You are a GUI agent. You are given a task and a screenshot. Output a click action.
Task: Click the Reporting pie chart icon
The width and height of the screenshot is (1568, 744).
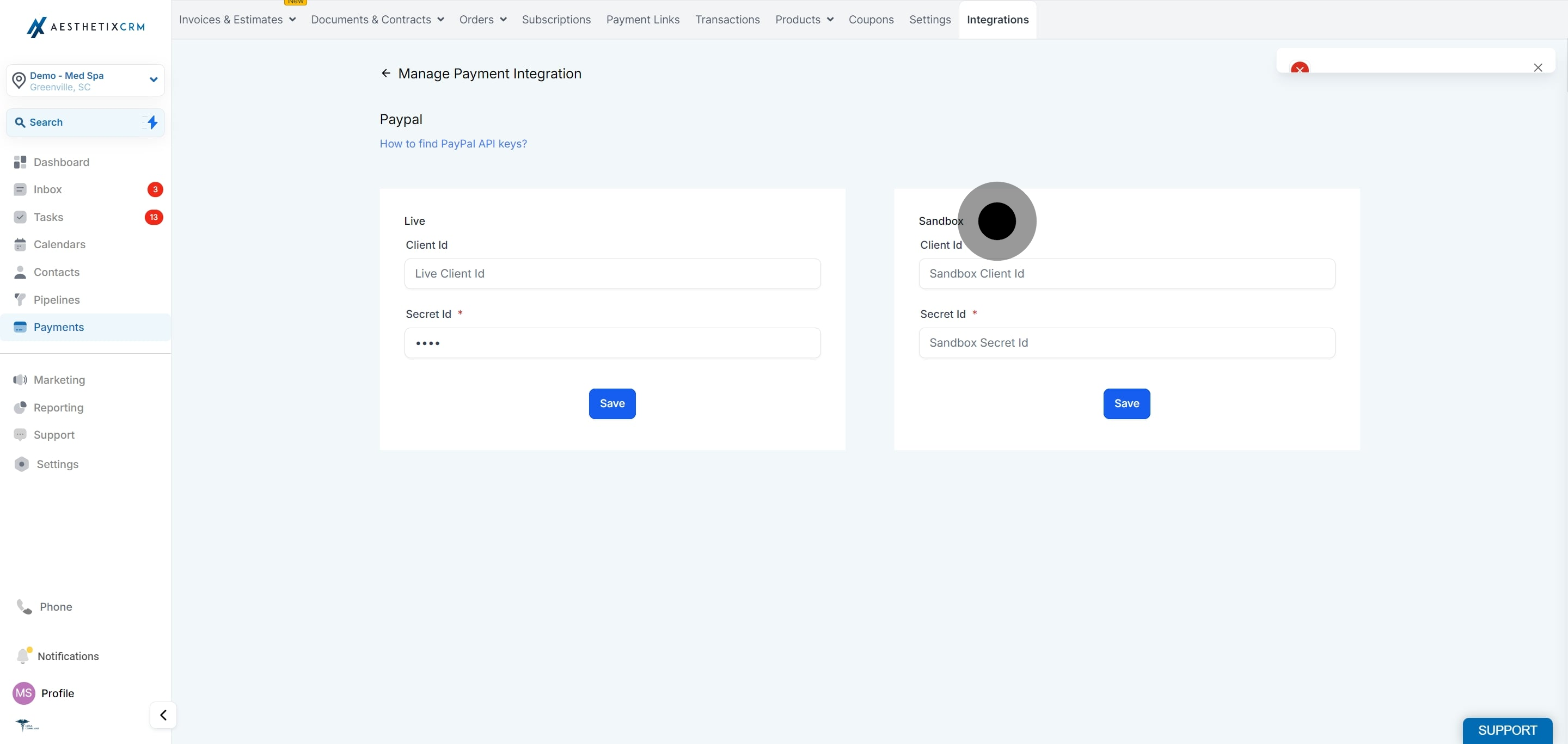coord(20,408)
